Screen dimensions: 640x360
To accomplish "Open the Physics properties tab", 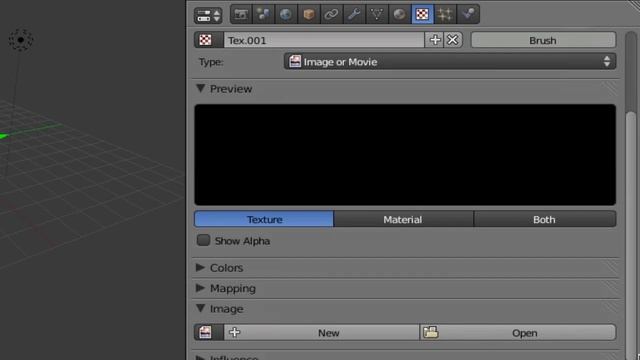I will click(x=468, y=15).
